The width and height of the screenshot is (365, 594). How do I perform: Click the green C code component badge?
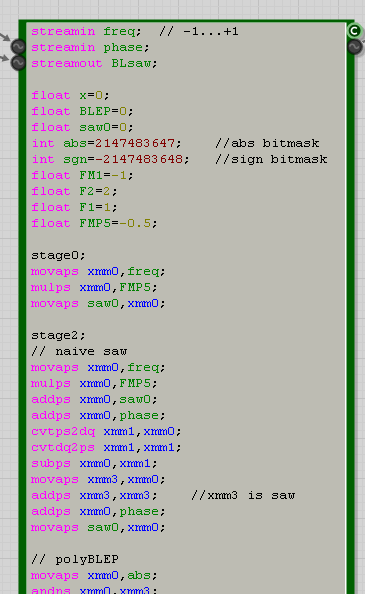(354, 30)
